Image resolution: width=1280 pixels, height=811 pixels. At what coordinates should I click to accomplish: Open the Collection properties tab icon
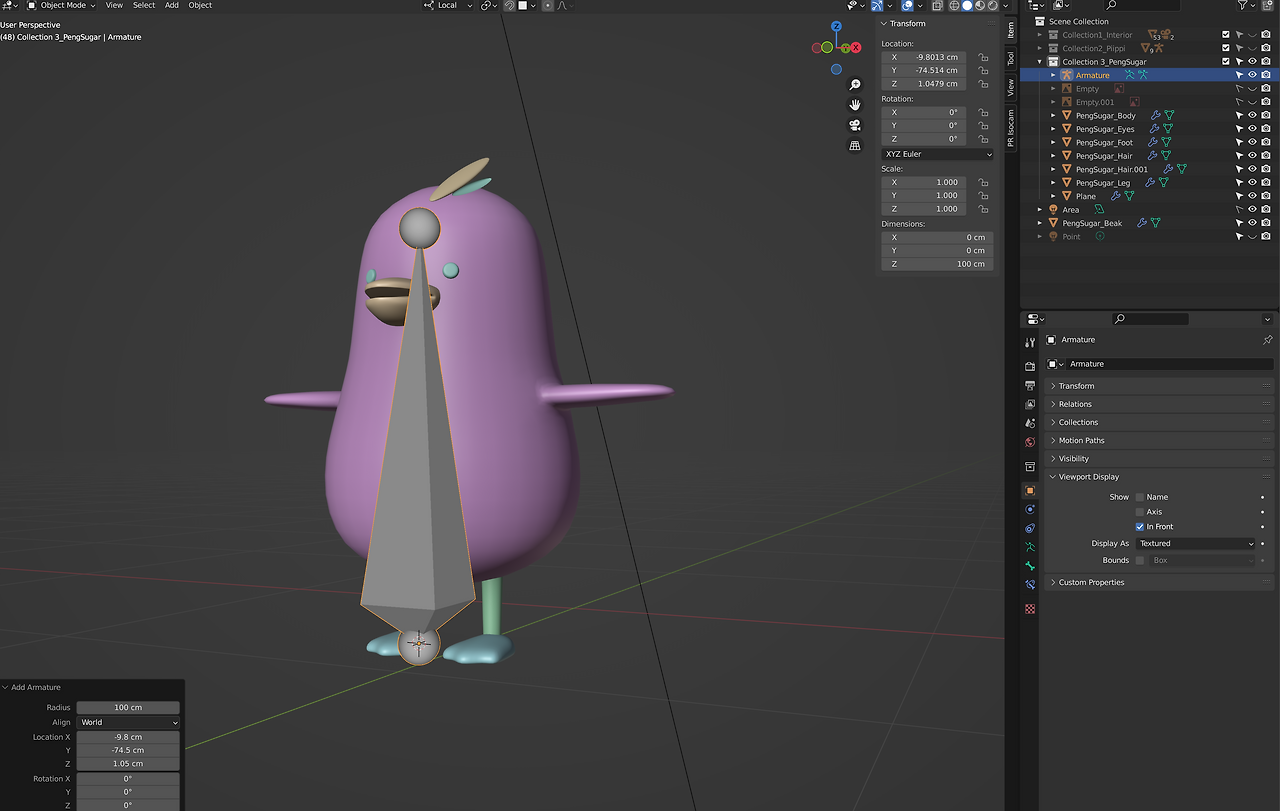[1030, 466]
